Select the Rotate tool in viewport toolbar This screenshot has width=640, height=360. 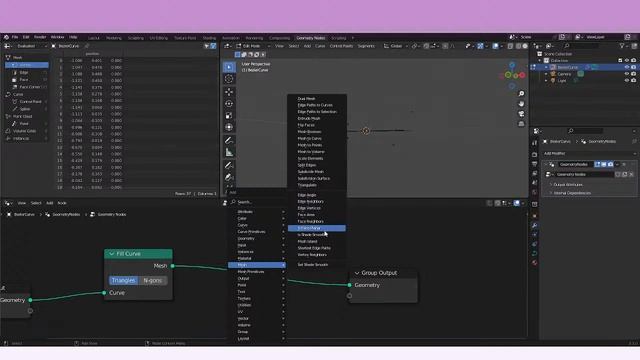(x=229, y=104)
